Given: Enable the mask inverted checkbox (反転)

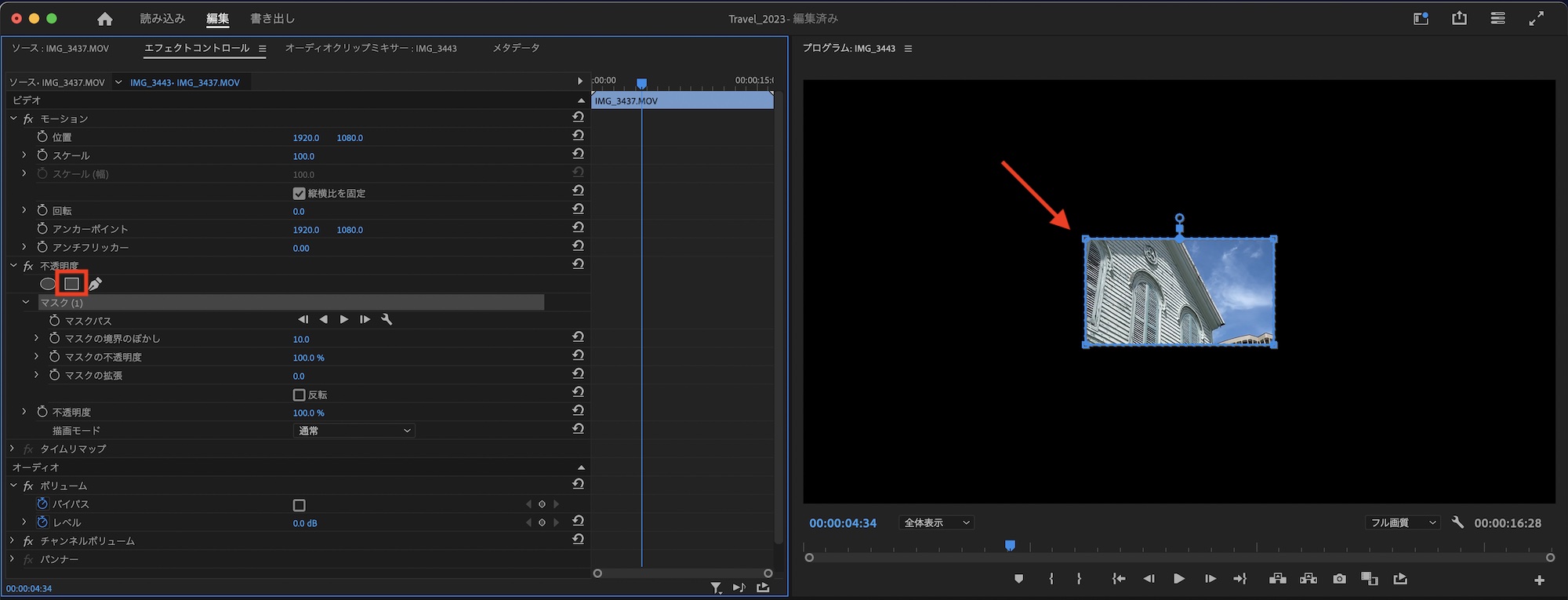Looking at the screenshot, I should click(299, 395).
